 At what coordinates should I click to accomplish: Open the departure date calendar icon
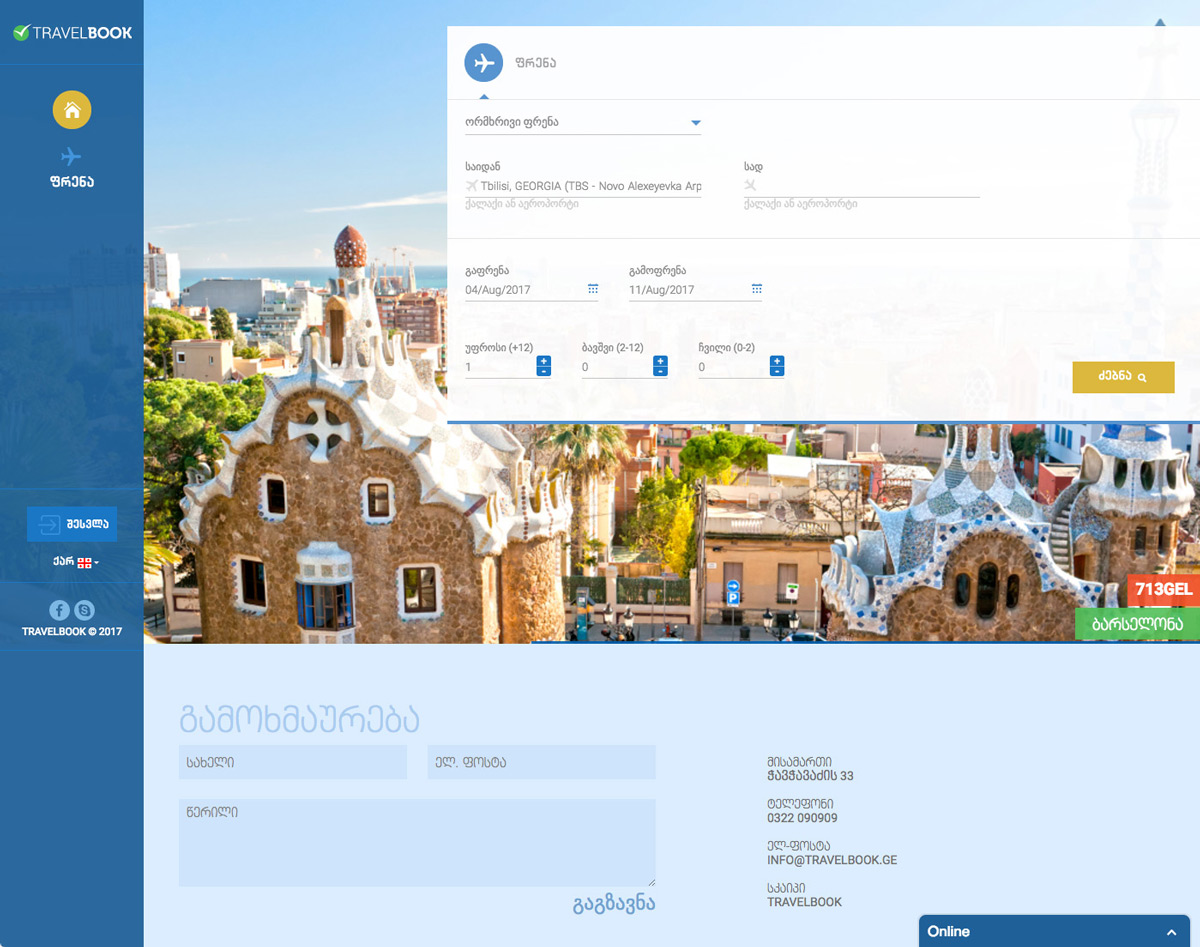click(592, 289)
